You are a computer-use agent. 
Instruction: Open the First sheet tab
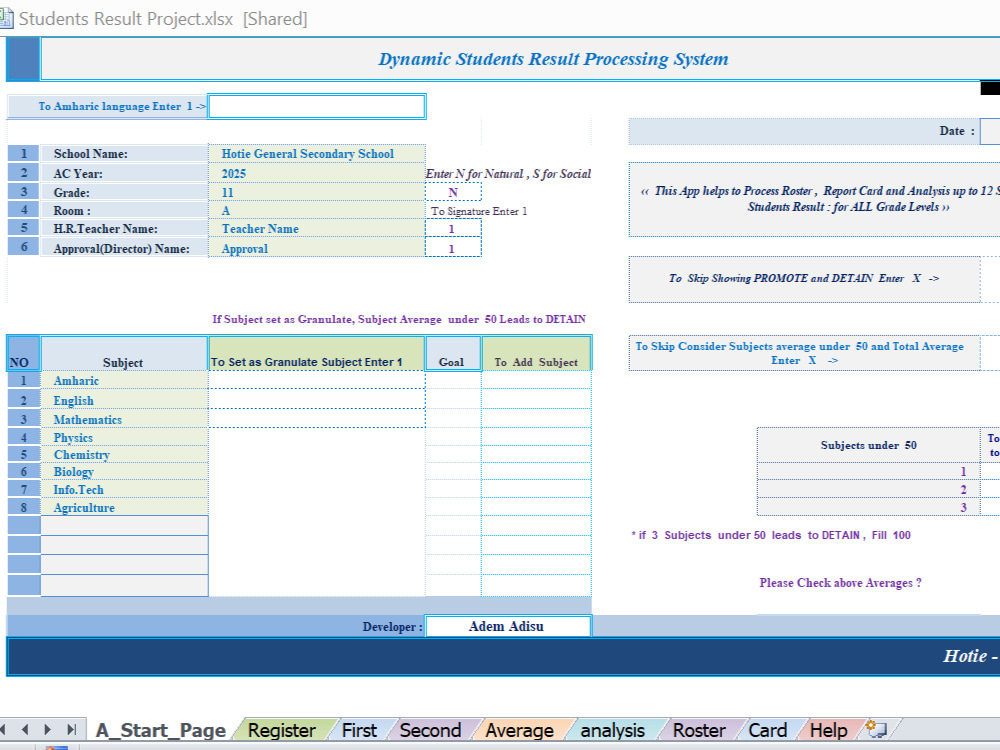coord(359,730)
